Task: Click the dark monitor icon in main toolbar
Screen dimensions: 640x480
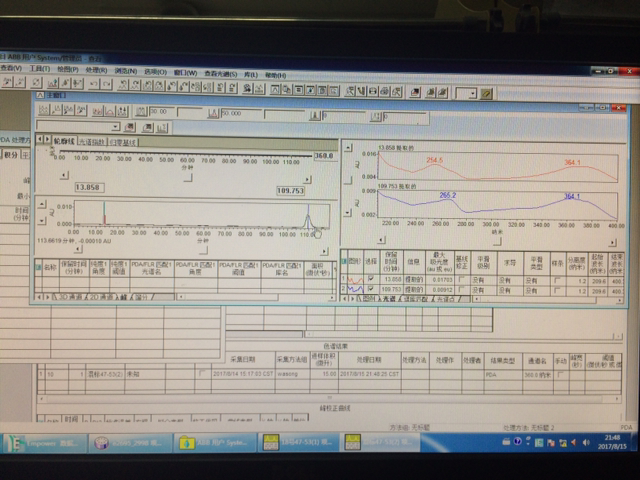Action: 415,92
